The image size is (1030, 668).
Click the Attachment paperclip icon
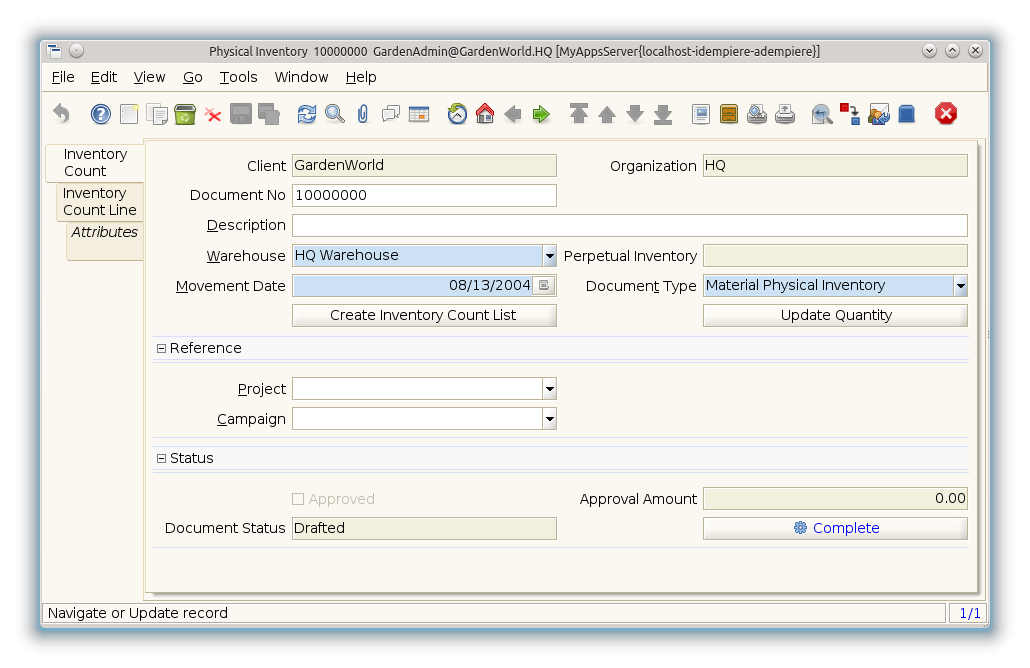(x=363, y=114)
